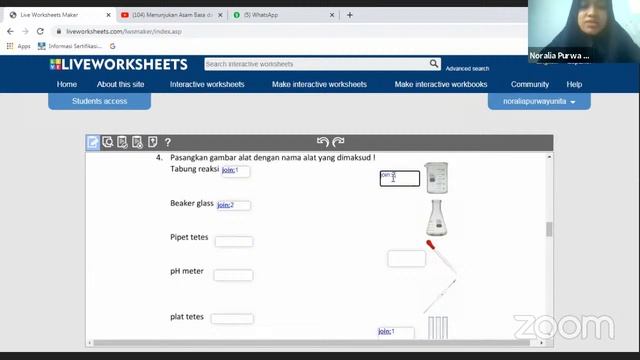Open the Help menu item

574,84
